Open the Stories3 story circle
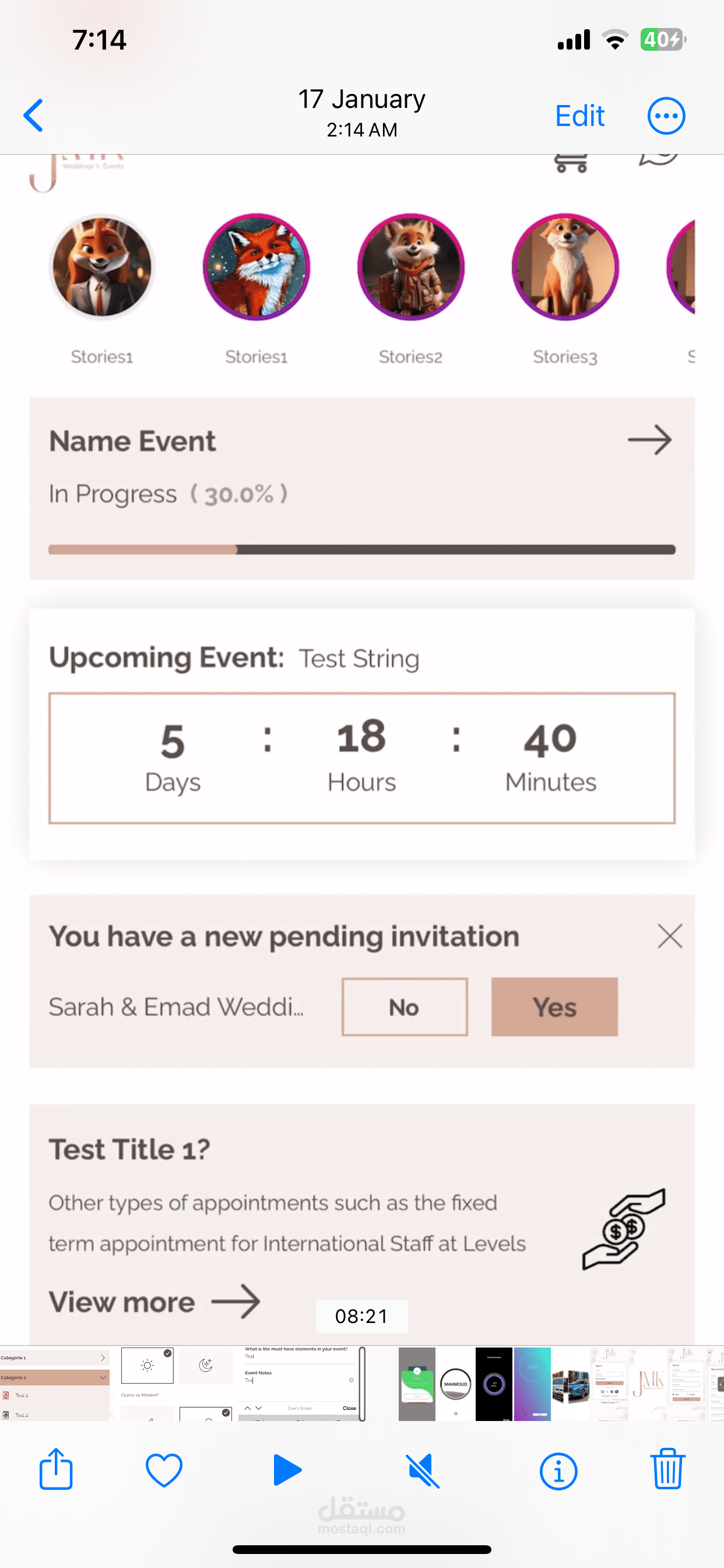 (565, 267)
